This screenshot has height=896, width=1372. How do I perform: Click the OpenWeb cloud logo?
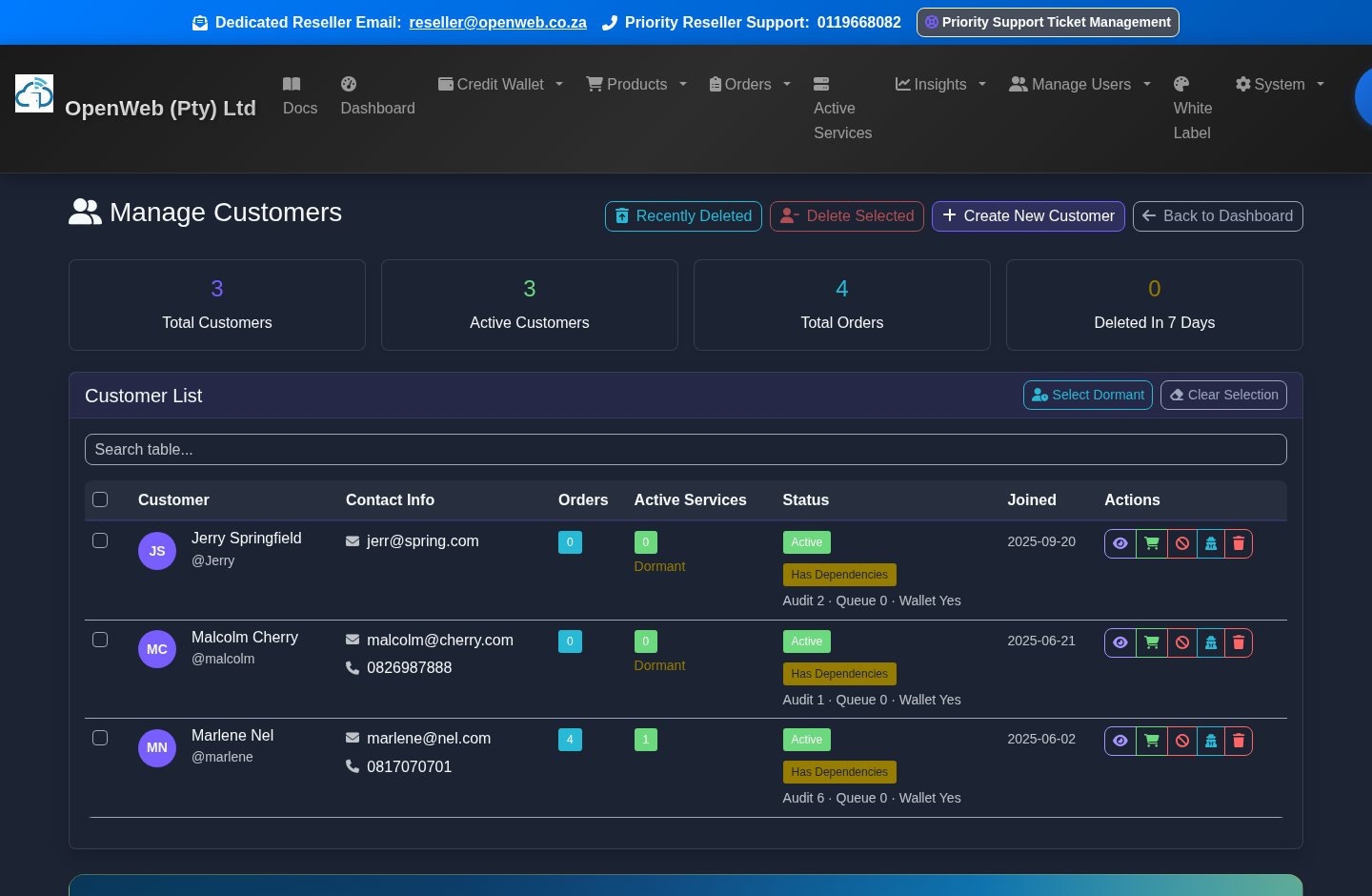(x=34, y=93)
